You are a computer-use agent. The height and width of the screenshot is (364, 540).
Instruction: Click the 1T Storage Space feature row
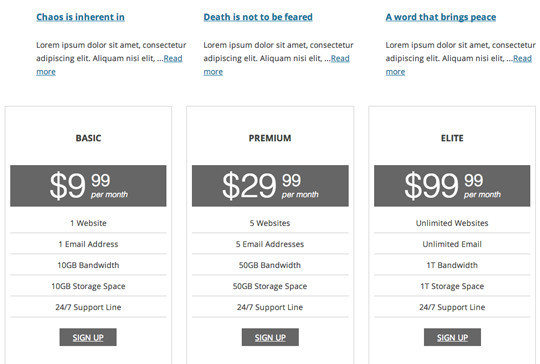(452, 286)
